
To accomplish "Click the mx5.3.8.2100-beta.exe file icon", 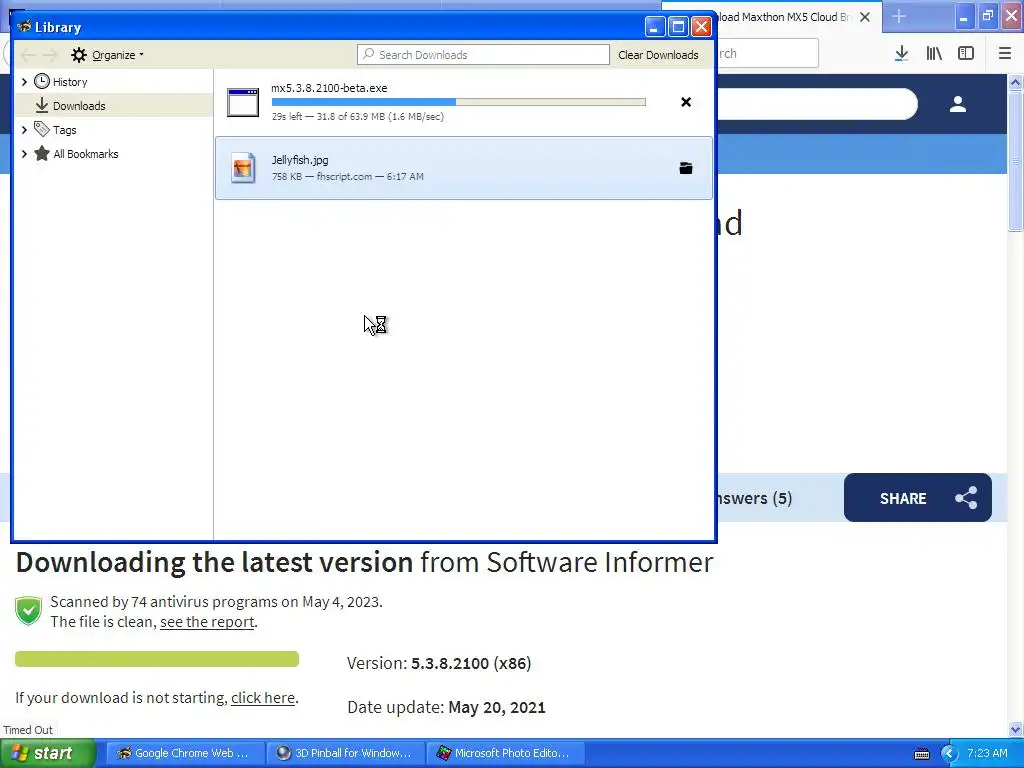I will [243, 103].
